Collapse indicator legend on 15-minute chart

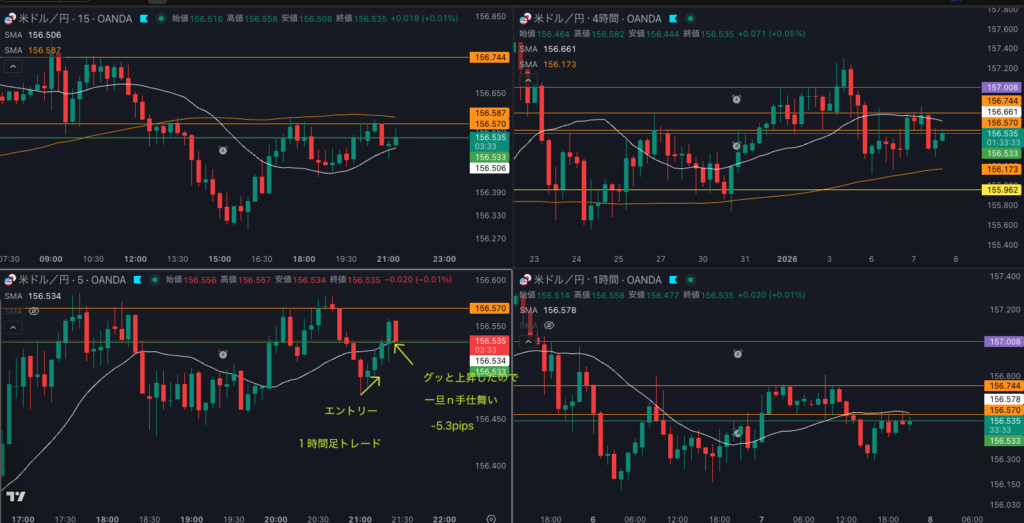tap(13, 66)
